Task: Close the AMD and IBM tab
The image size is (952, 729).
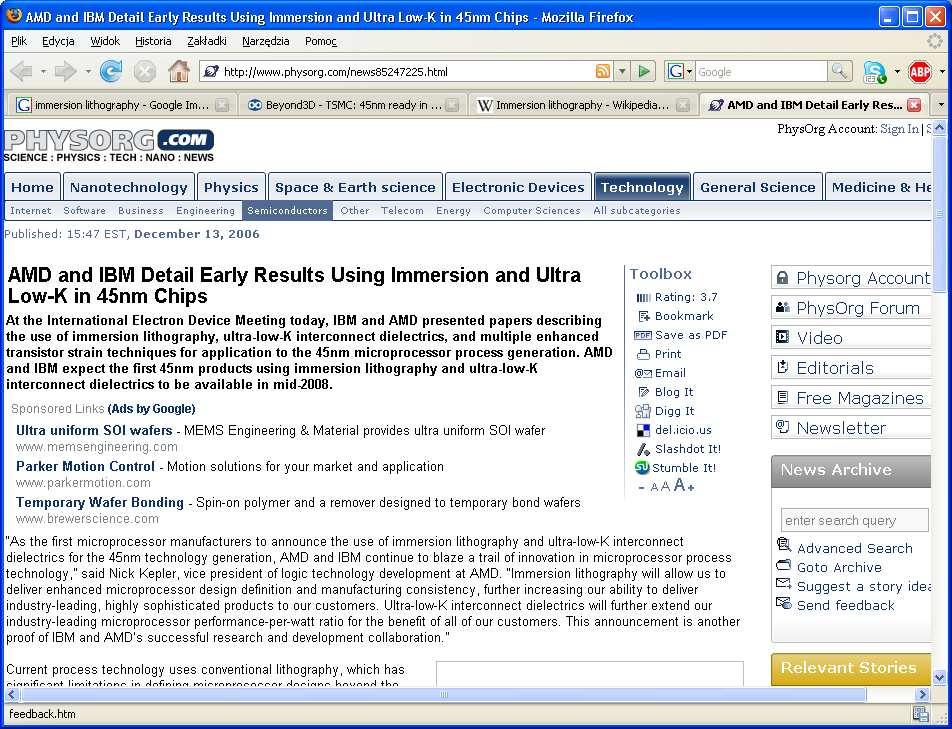Action: point(914,105)
